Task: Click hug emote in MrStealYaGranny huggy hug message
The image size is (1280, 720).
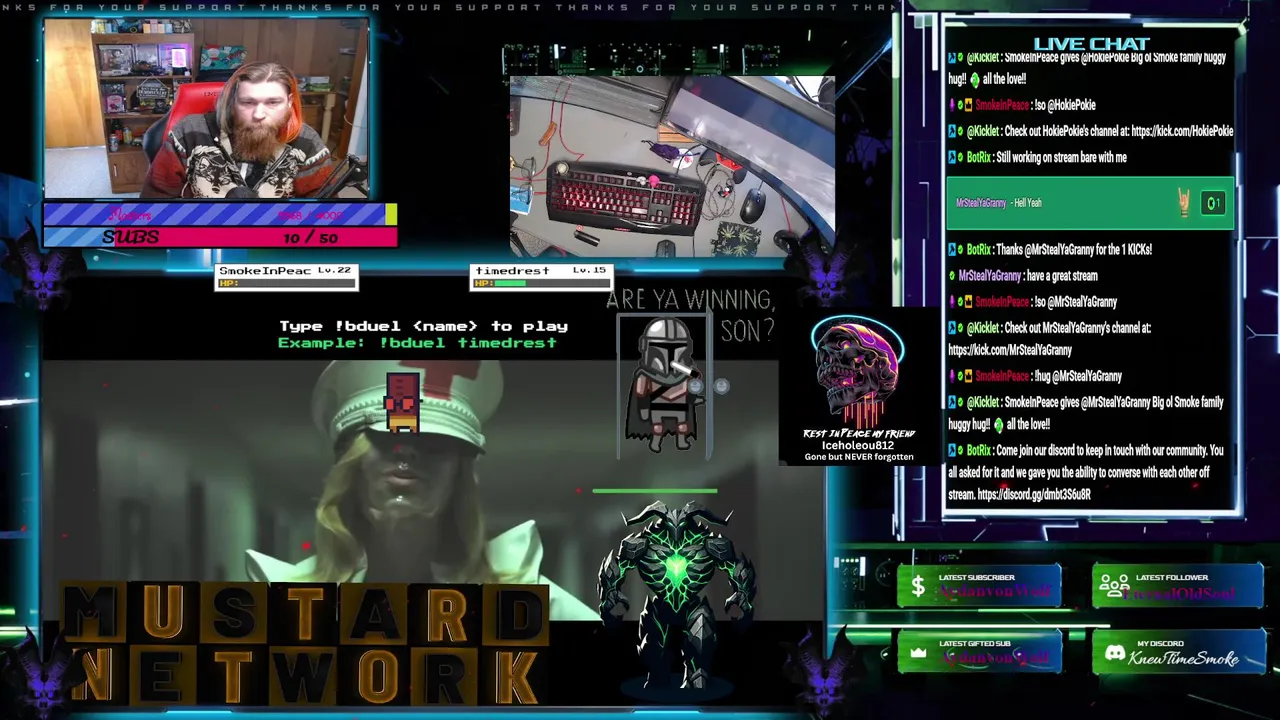Action: tap(997, 425)
